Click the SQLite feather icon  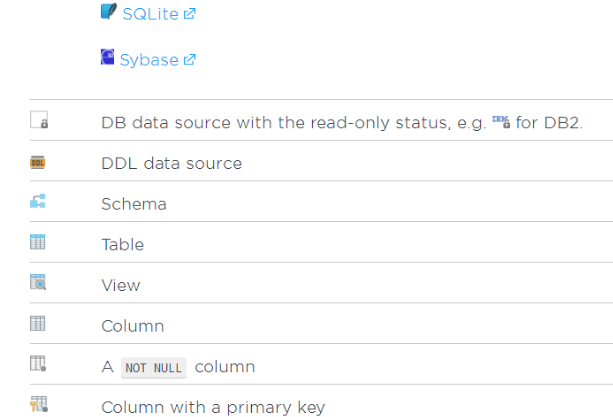click(109, 13)
